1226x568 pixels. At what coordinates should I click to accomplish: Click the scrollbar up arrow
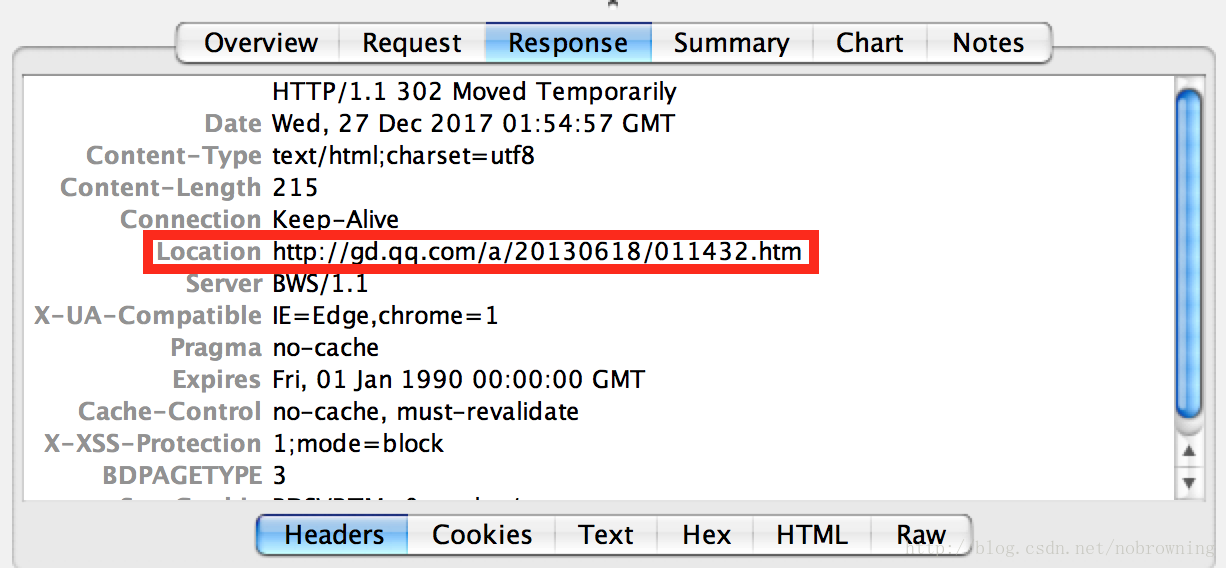click(x=1189, y=451)
